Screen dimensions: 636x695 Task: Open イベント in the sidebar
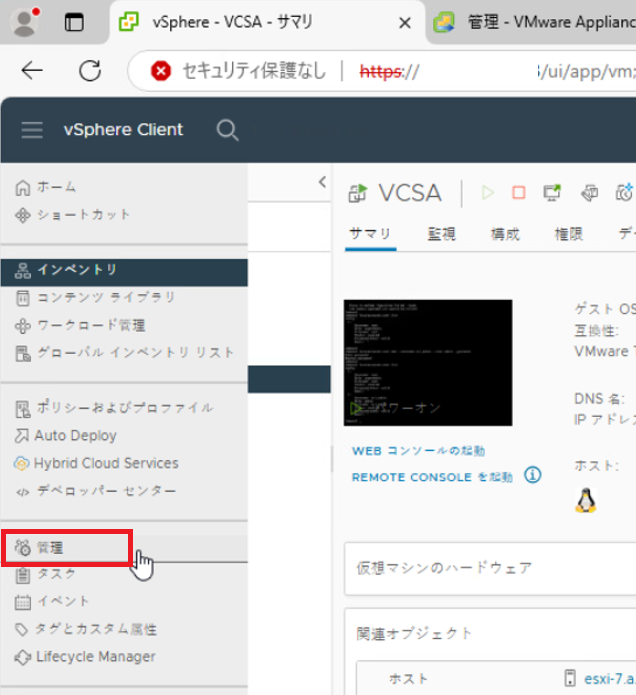63,601
